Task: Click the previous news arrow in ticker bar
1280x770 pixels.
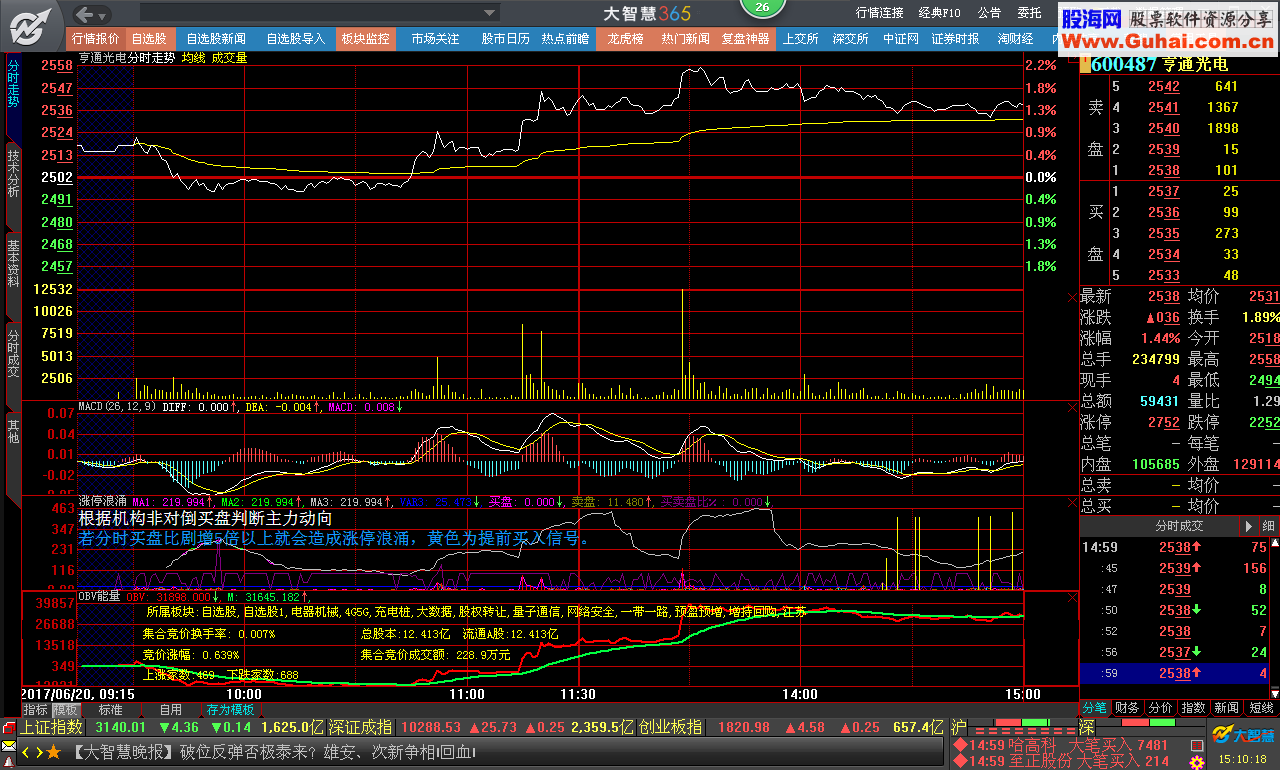Action: [x=26, y=752]
